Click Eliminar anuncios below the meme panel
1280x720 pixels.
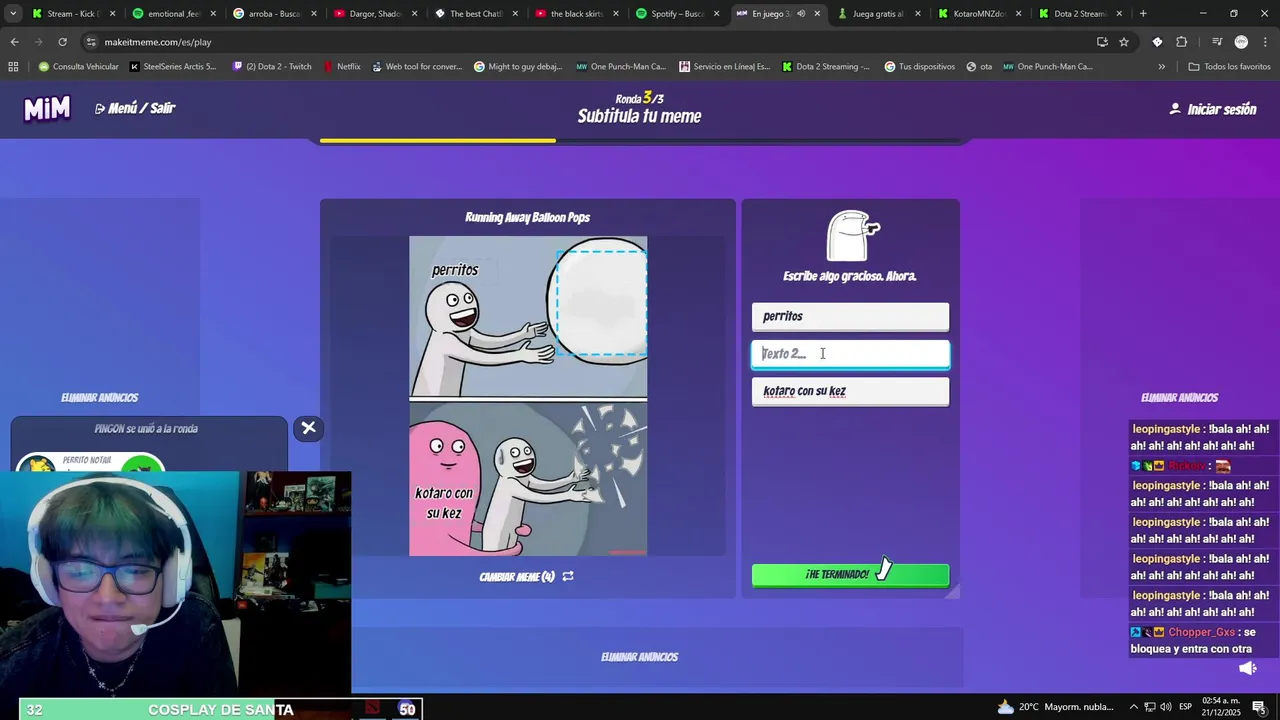point(639,657)
